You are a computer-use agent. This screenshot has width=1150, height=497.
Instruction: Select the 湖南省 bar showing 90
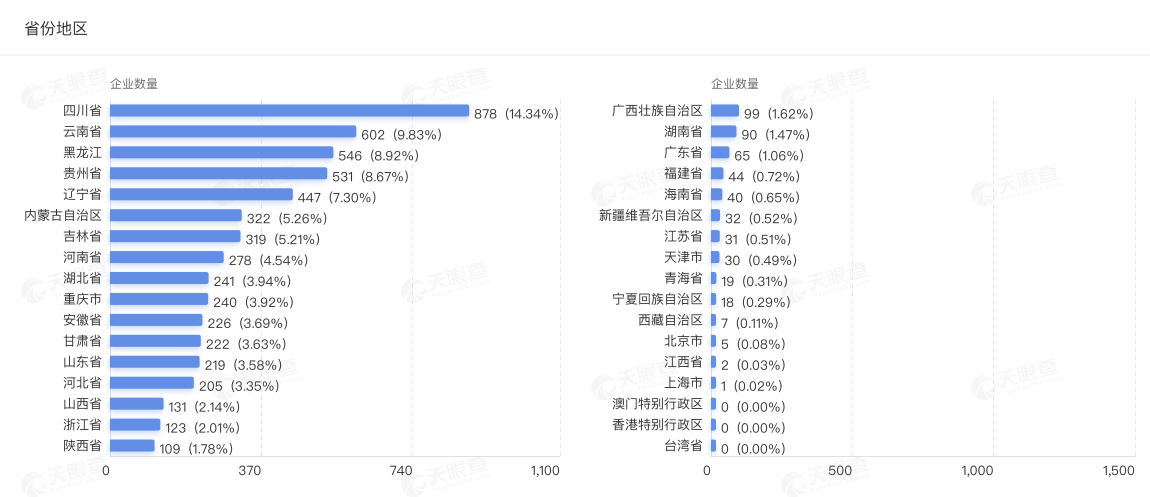[724, 132]
